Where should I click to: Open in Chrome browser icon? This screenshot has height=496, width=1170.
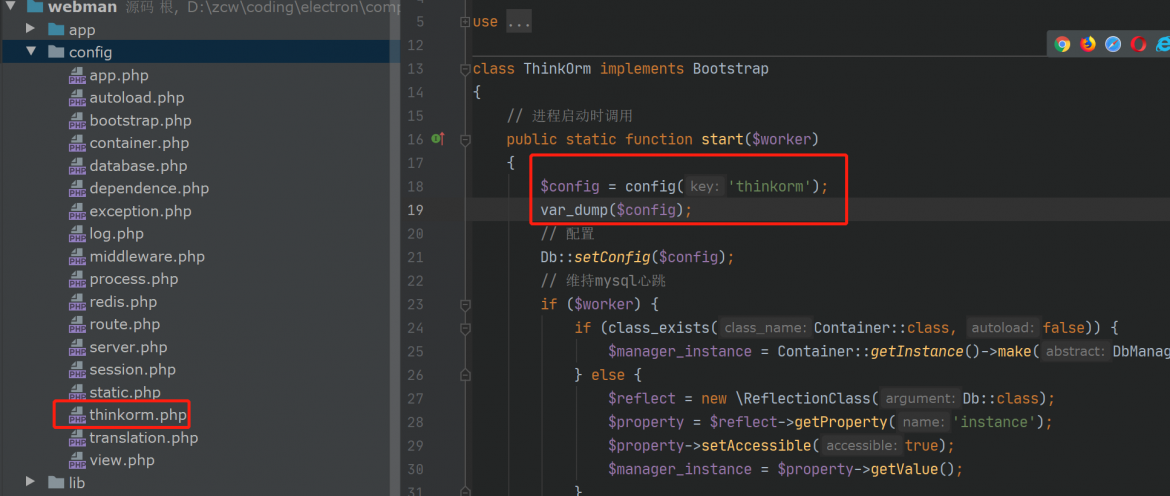[1063, 44]
